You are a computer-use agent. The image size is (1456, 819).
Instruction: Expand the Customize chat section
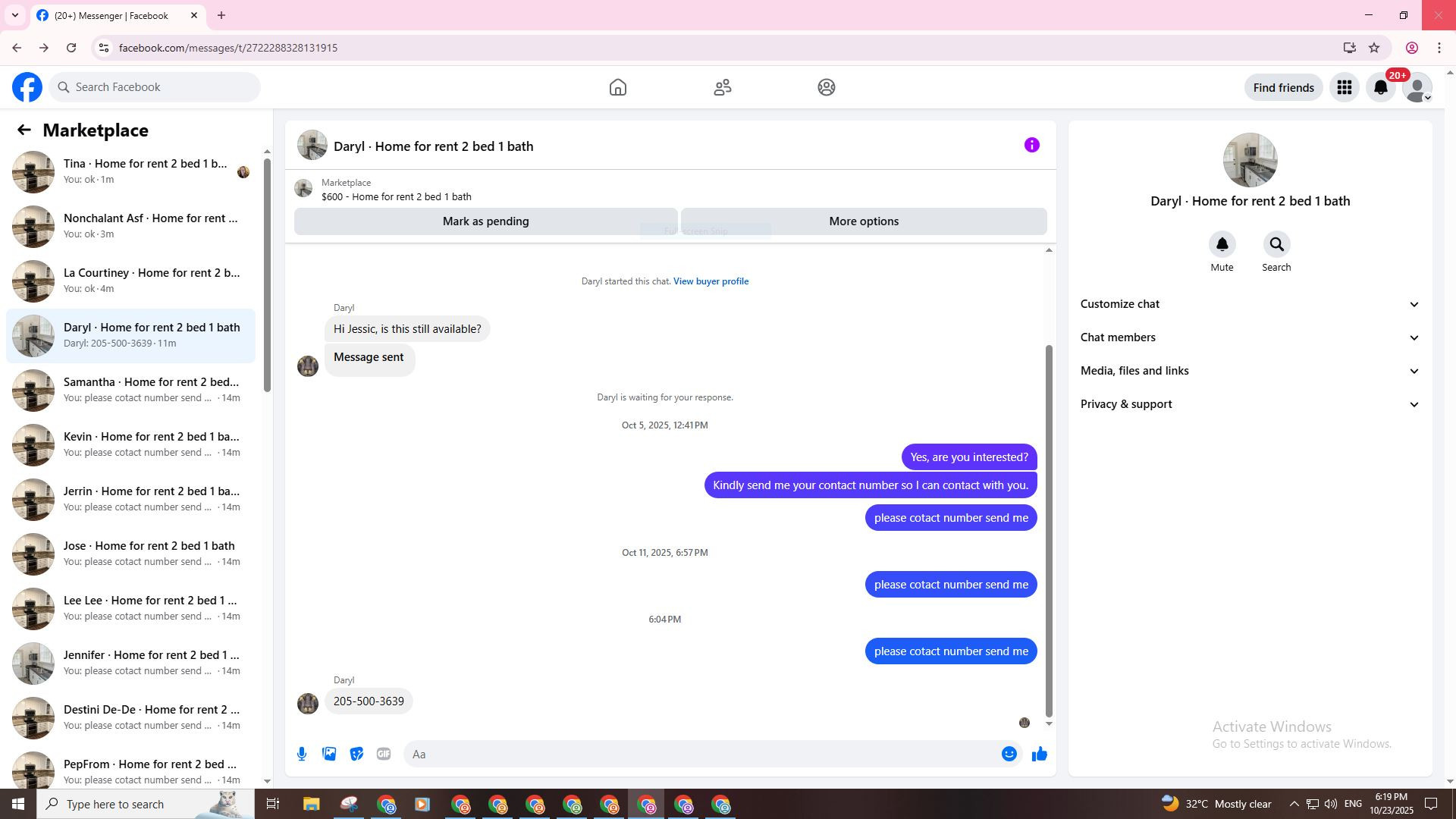[1249, 304]
